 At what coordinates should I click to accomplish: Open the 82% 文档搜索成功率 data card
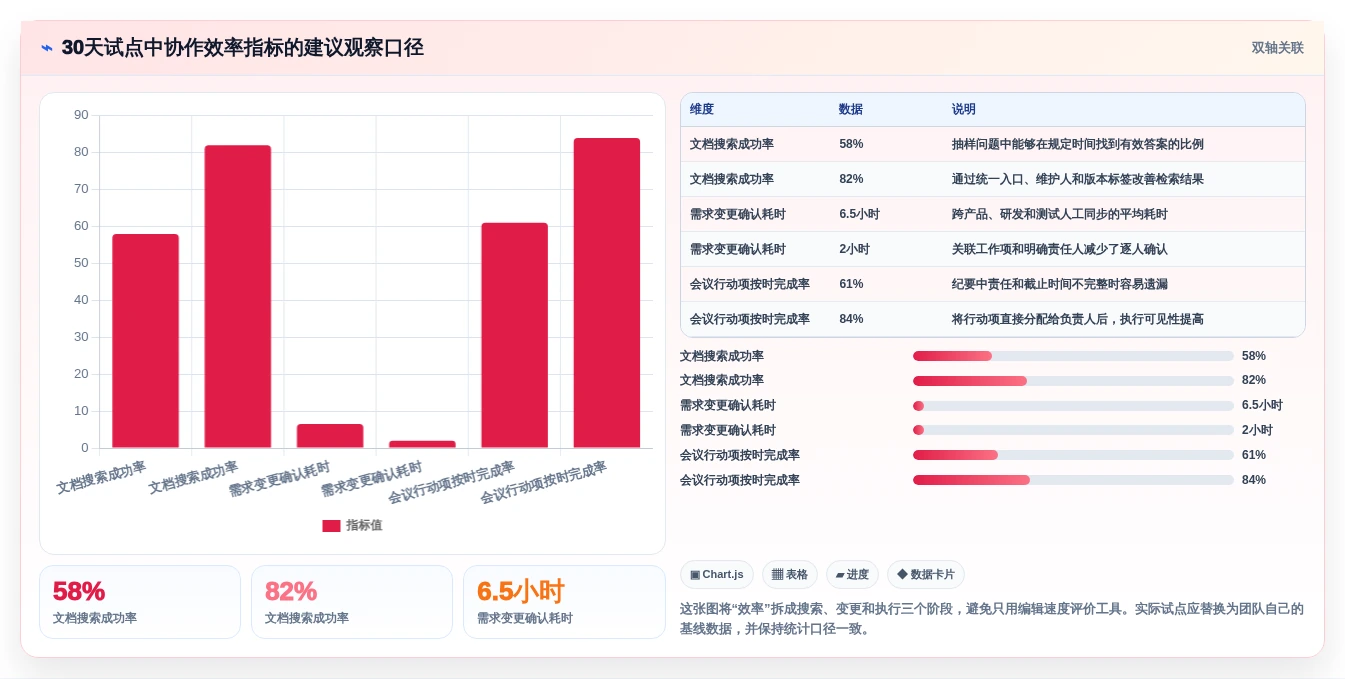point(352,602)
